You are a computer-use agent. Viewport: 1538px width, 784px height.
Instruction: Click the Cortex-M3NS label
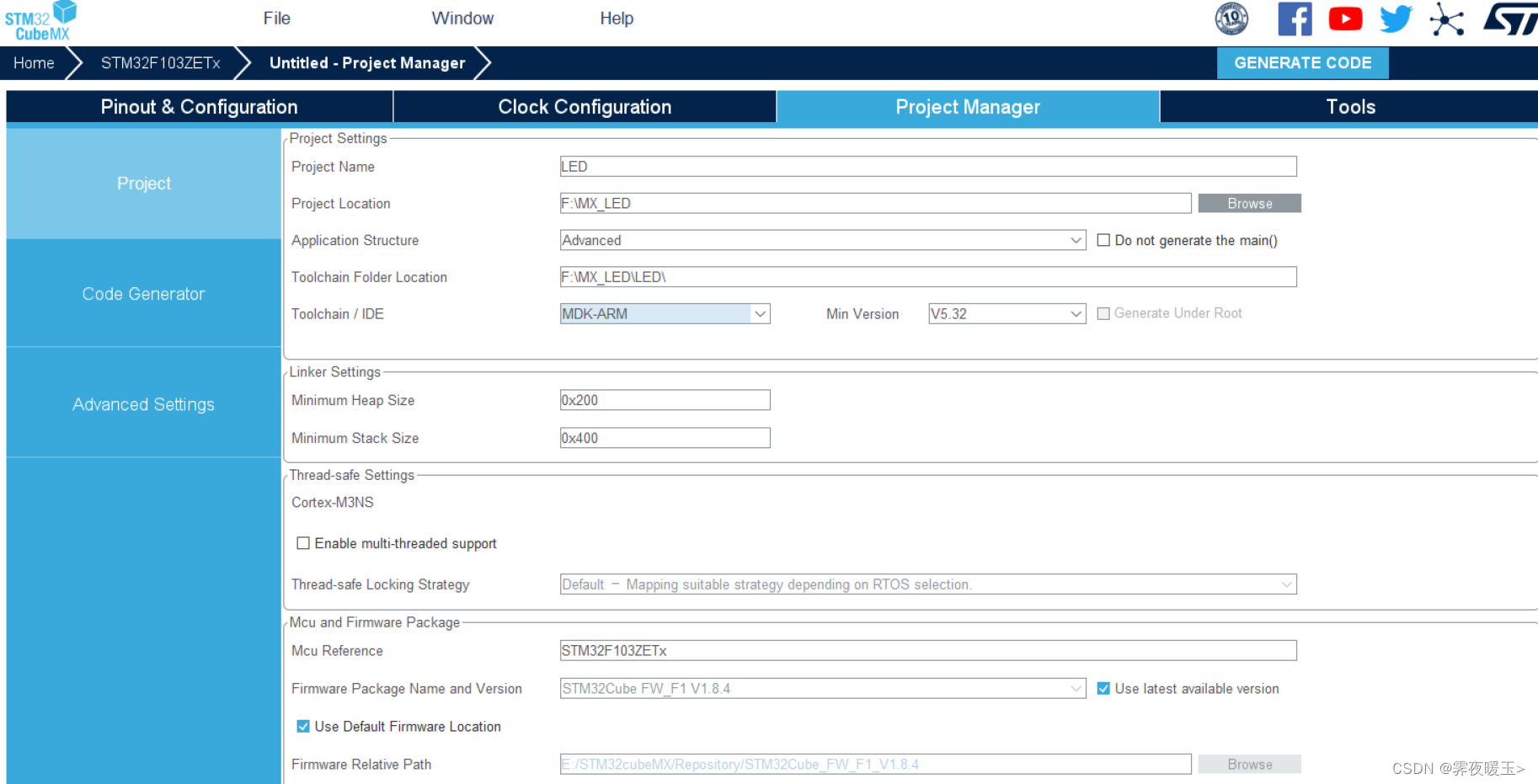[333, 503]
